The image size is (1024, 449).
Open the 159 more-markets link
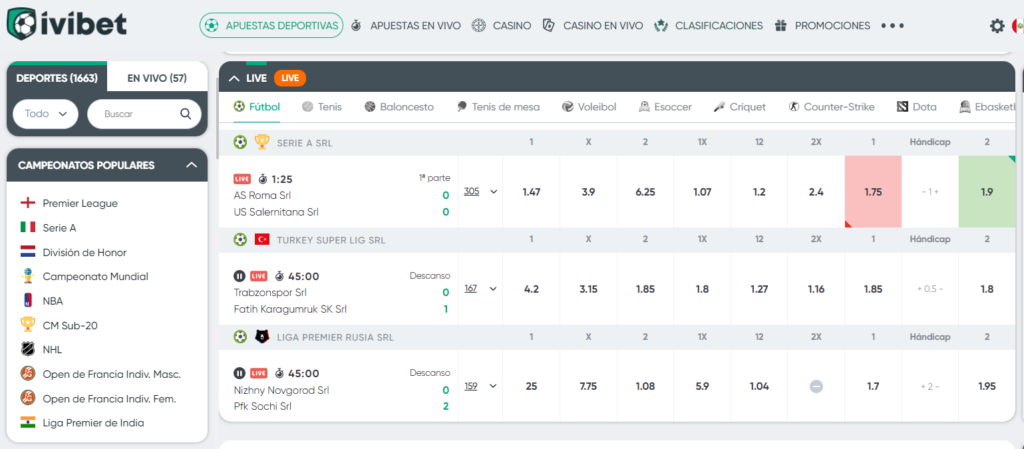coord(471,386)
